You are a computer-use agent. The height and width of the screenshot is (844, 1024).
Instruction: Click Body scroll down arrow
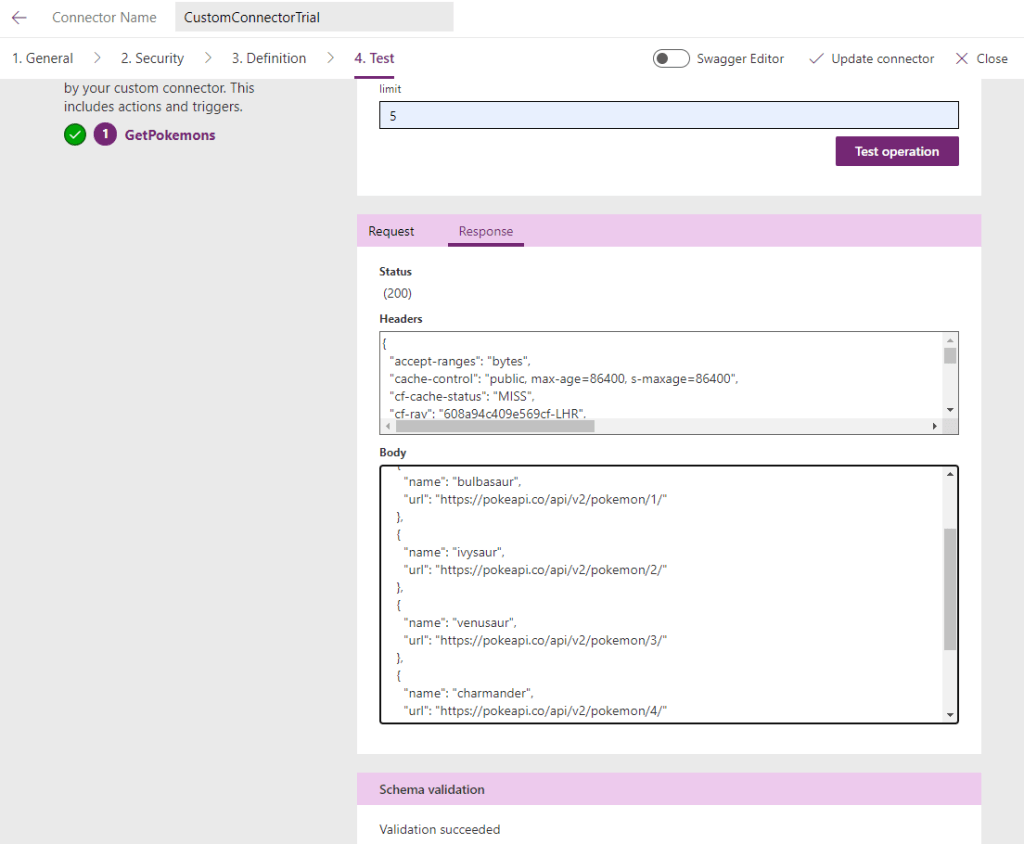(x=949, y=713)
